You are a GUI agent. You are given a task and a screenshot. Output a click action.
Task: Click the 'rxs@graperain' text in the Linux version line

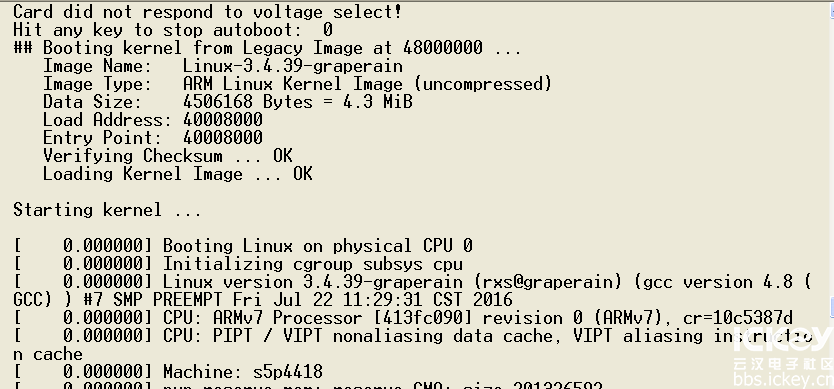click(x=548, y=282)
